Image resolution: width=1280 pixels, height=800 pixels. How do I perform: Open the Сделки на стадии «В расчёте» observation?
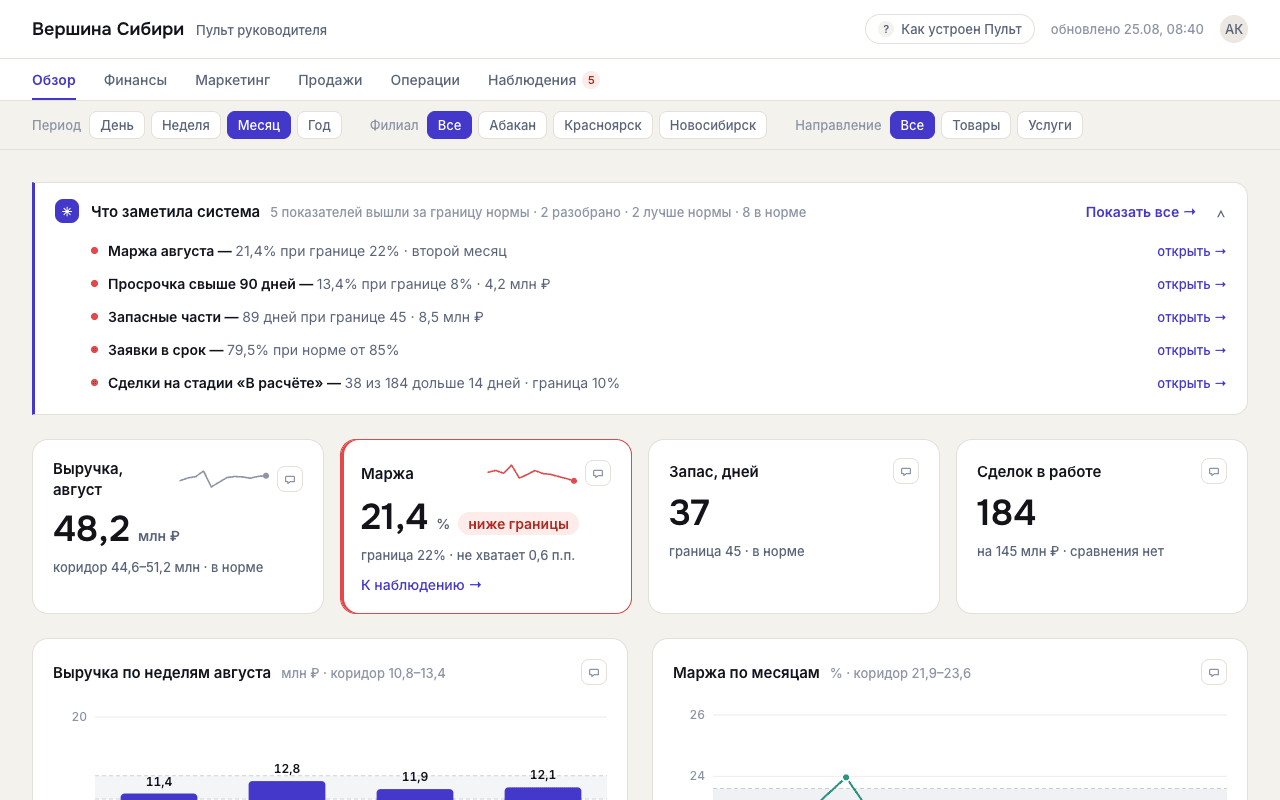click(x=1192, y=383)
